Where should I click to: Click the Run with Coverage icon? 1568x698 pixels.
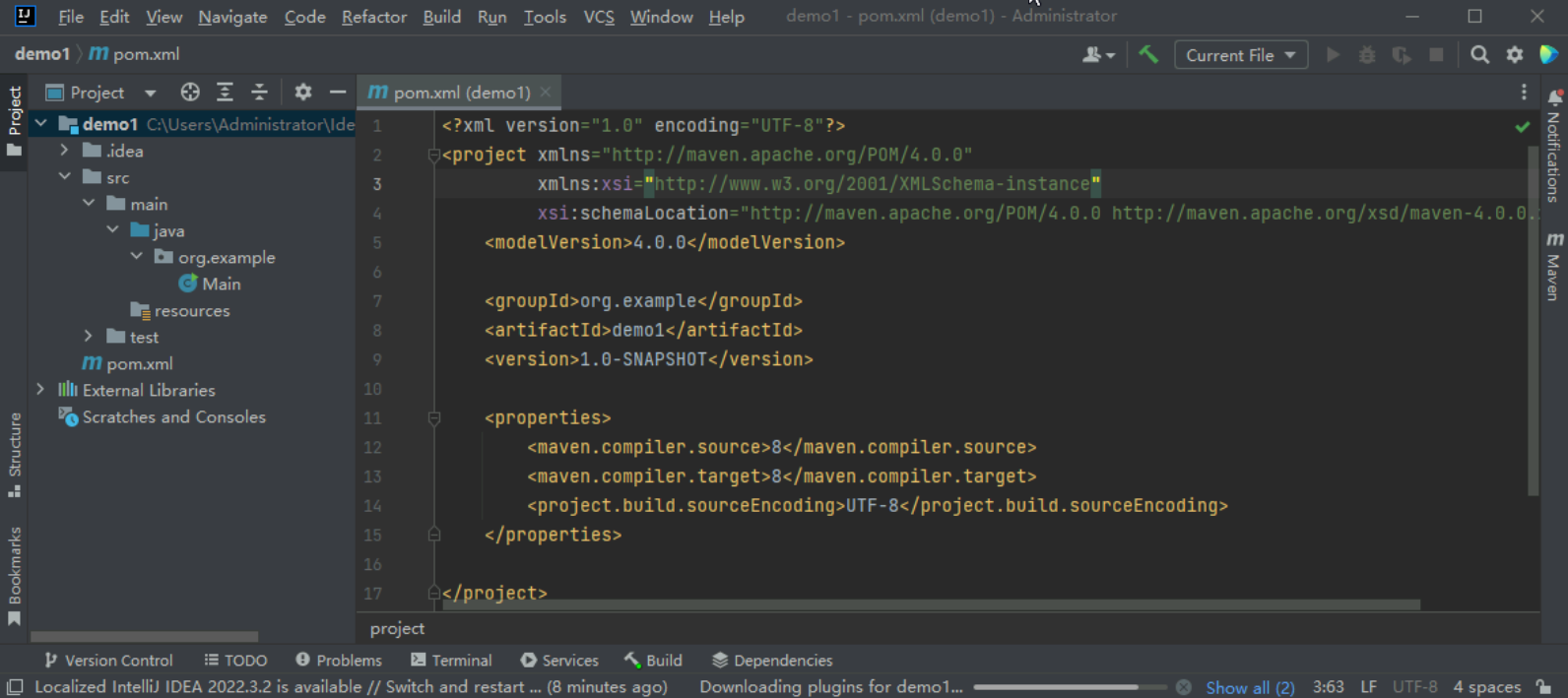pos(1402,55)
